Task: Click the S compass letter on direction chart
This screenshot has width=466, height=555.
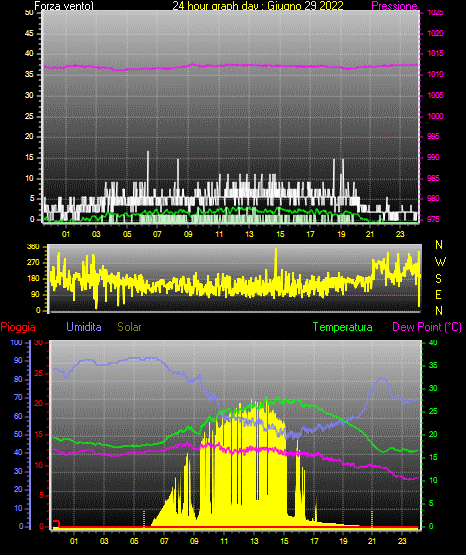Action: (x=439, y=279)
